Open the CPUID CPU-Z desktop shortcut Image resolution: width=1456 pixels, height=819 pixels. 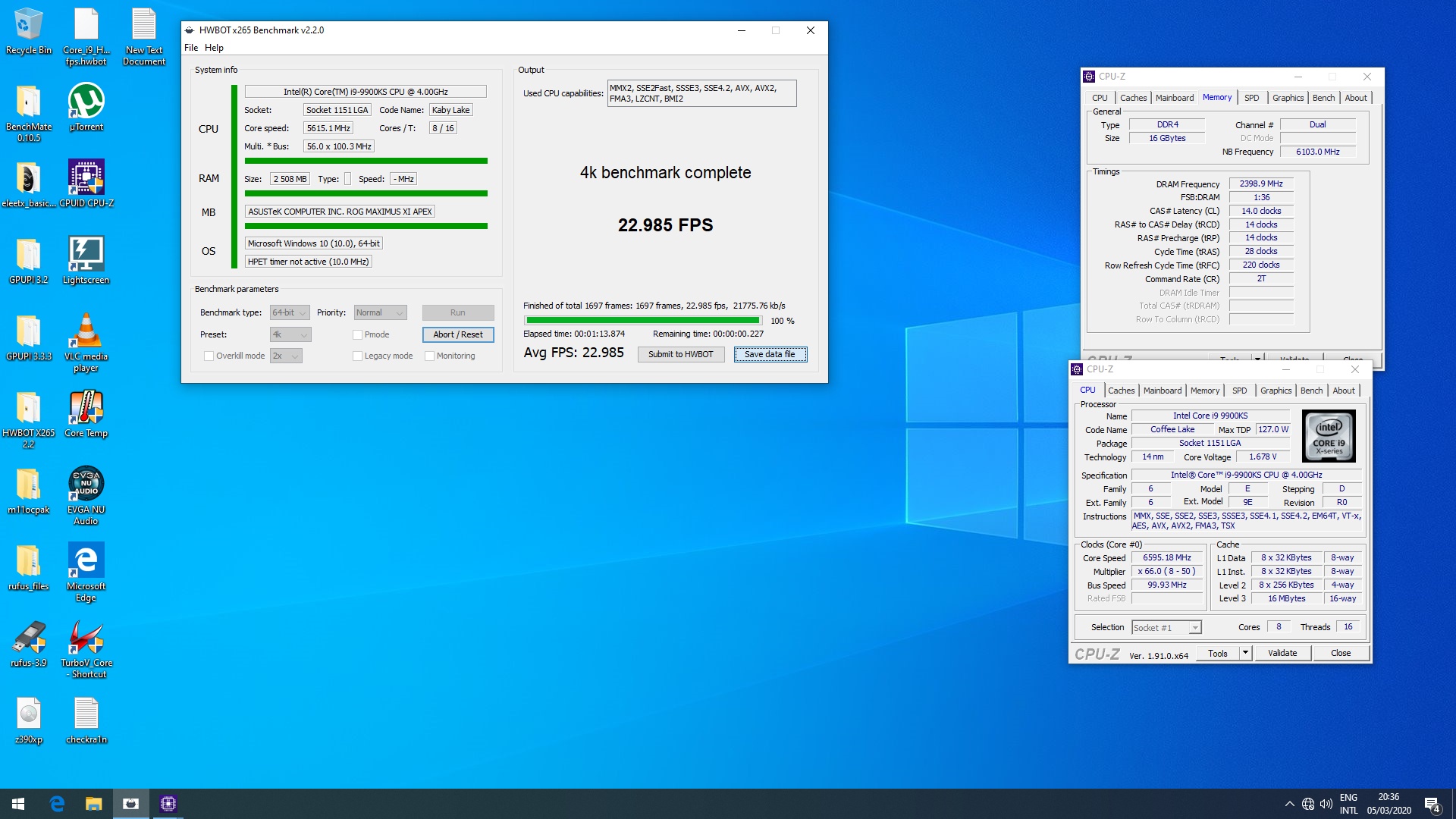click(86, 184)
